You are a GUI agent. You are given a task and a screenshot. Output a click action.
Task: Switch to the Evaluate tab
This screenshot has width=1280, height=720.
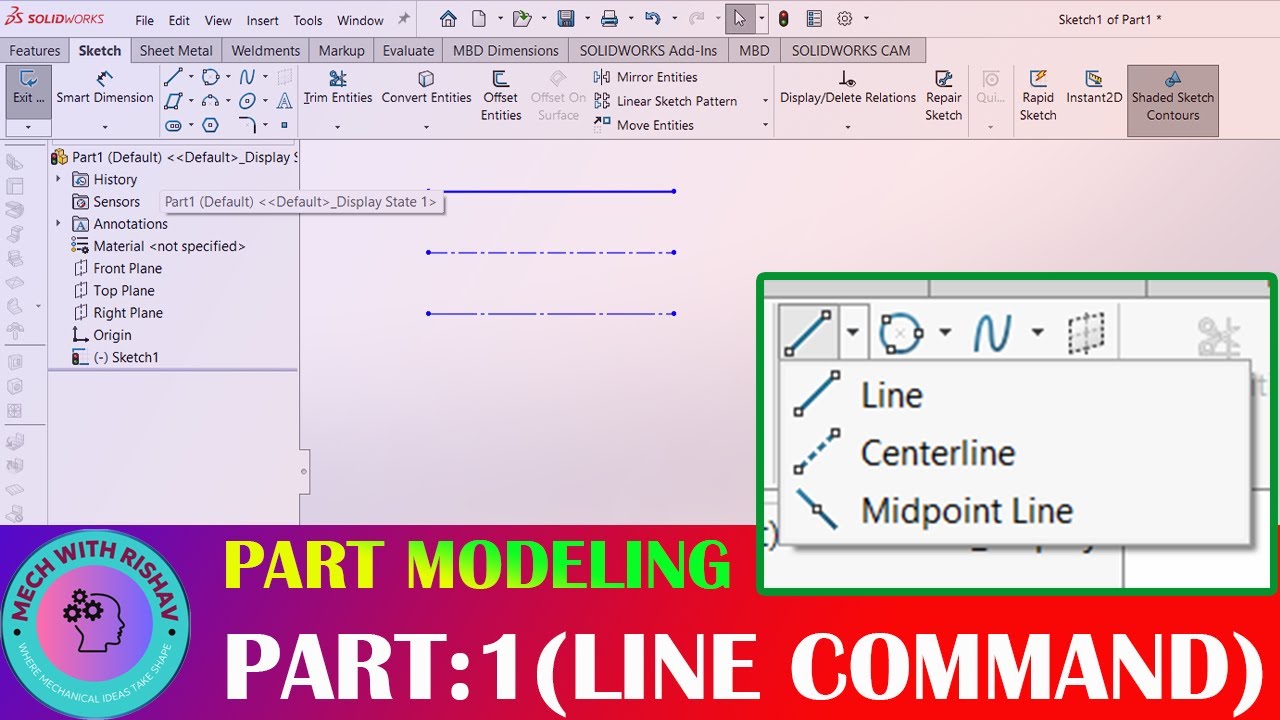coord(408,50)
